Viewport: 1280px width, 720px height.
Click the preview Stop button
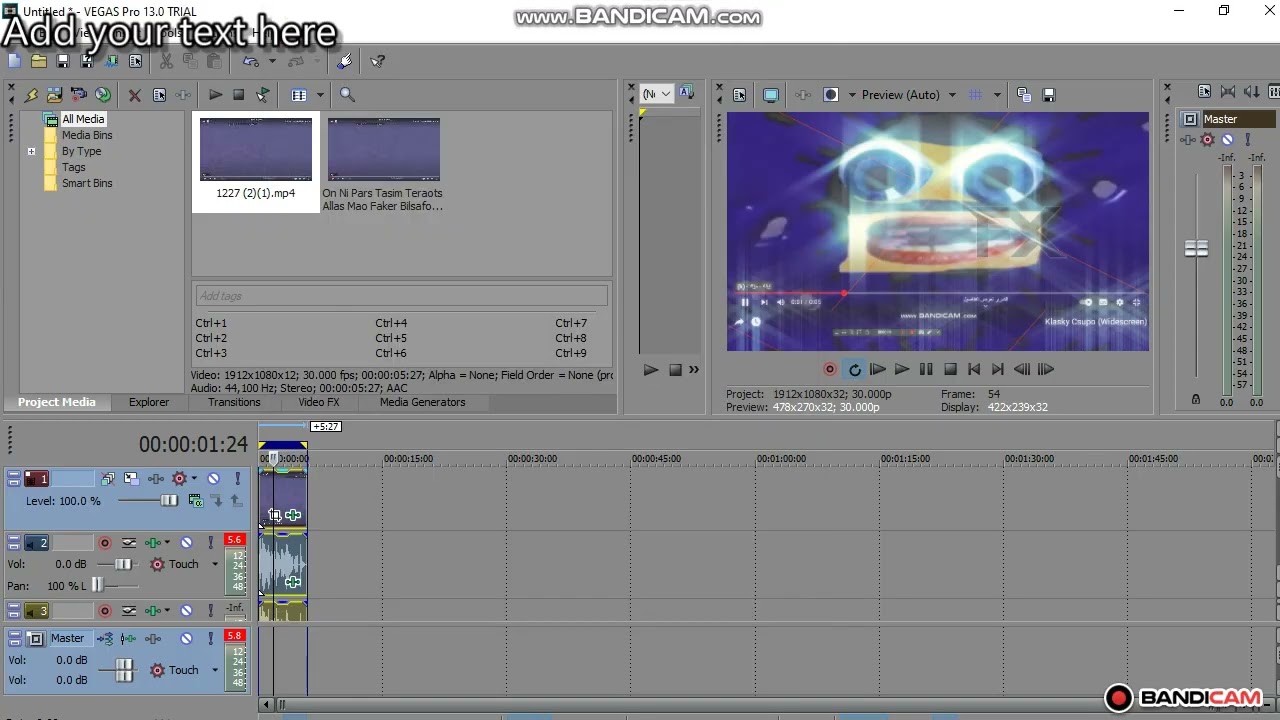tap(950, 370)
